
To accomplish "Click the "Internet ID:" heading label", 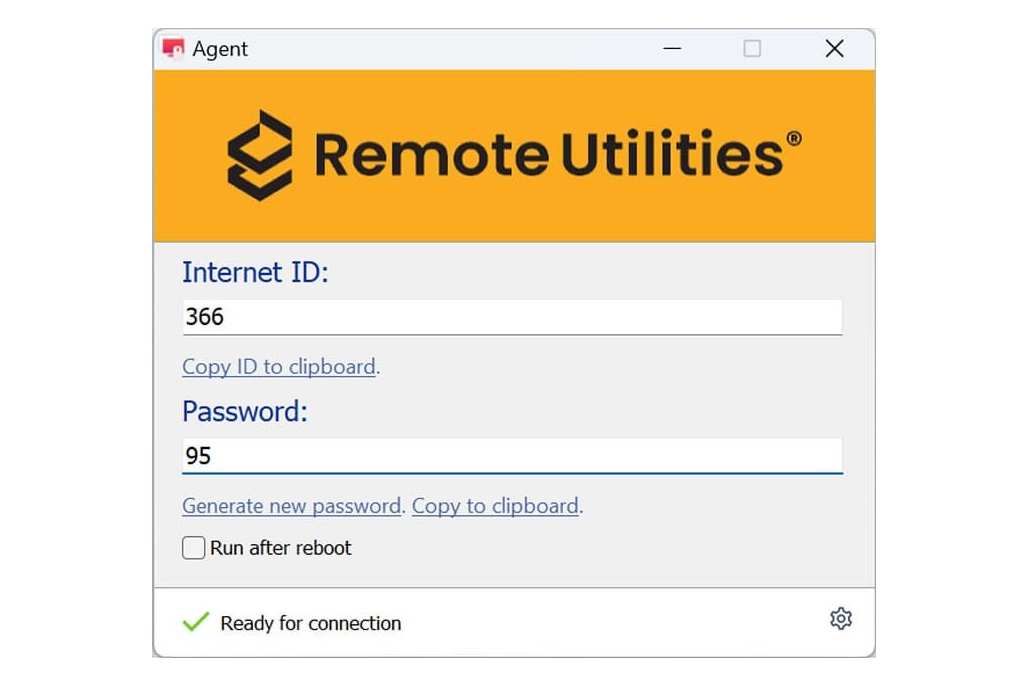I will (255, 272).
